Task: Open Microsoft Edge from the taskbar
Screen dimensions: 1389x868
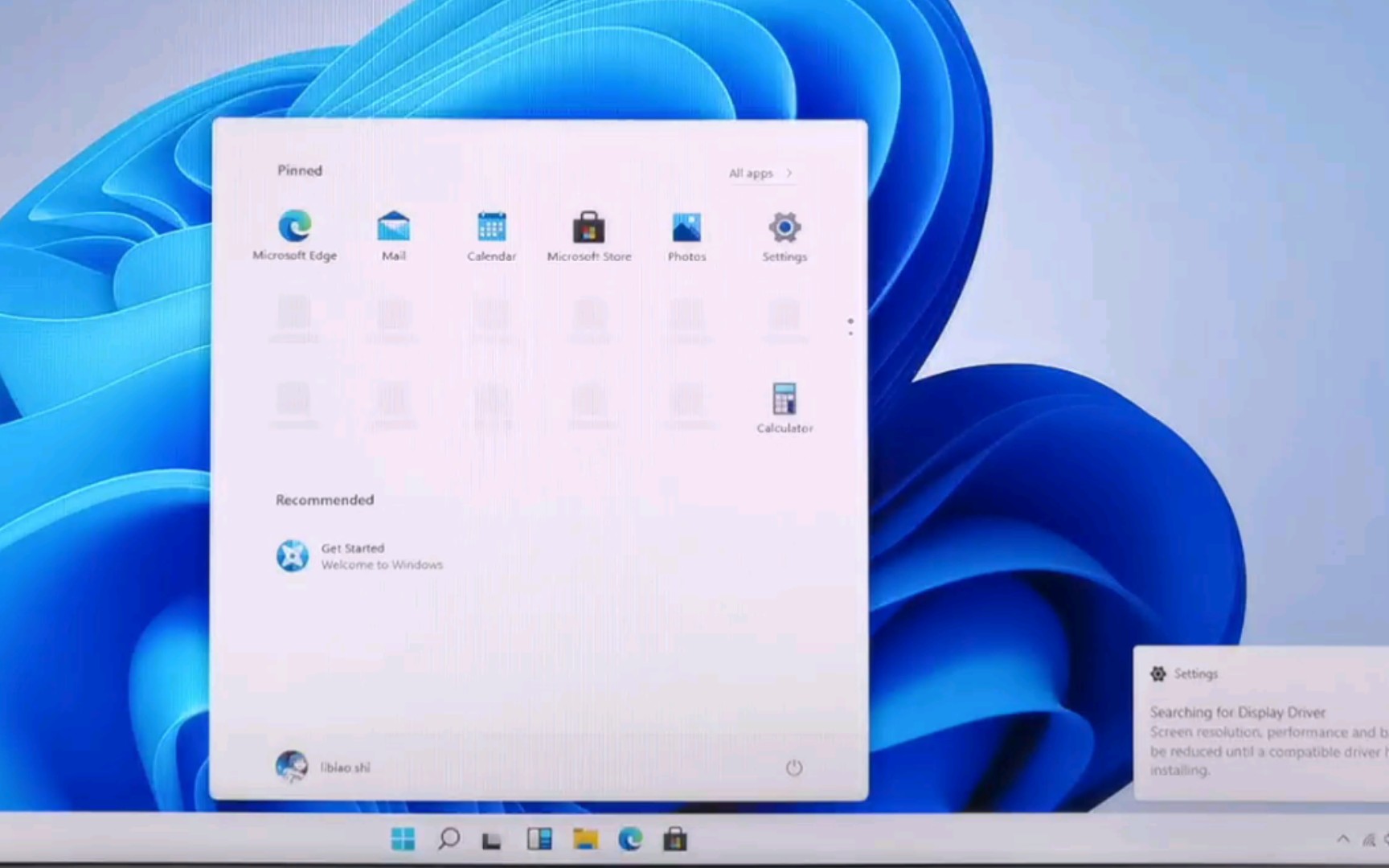Action: 630,839
